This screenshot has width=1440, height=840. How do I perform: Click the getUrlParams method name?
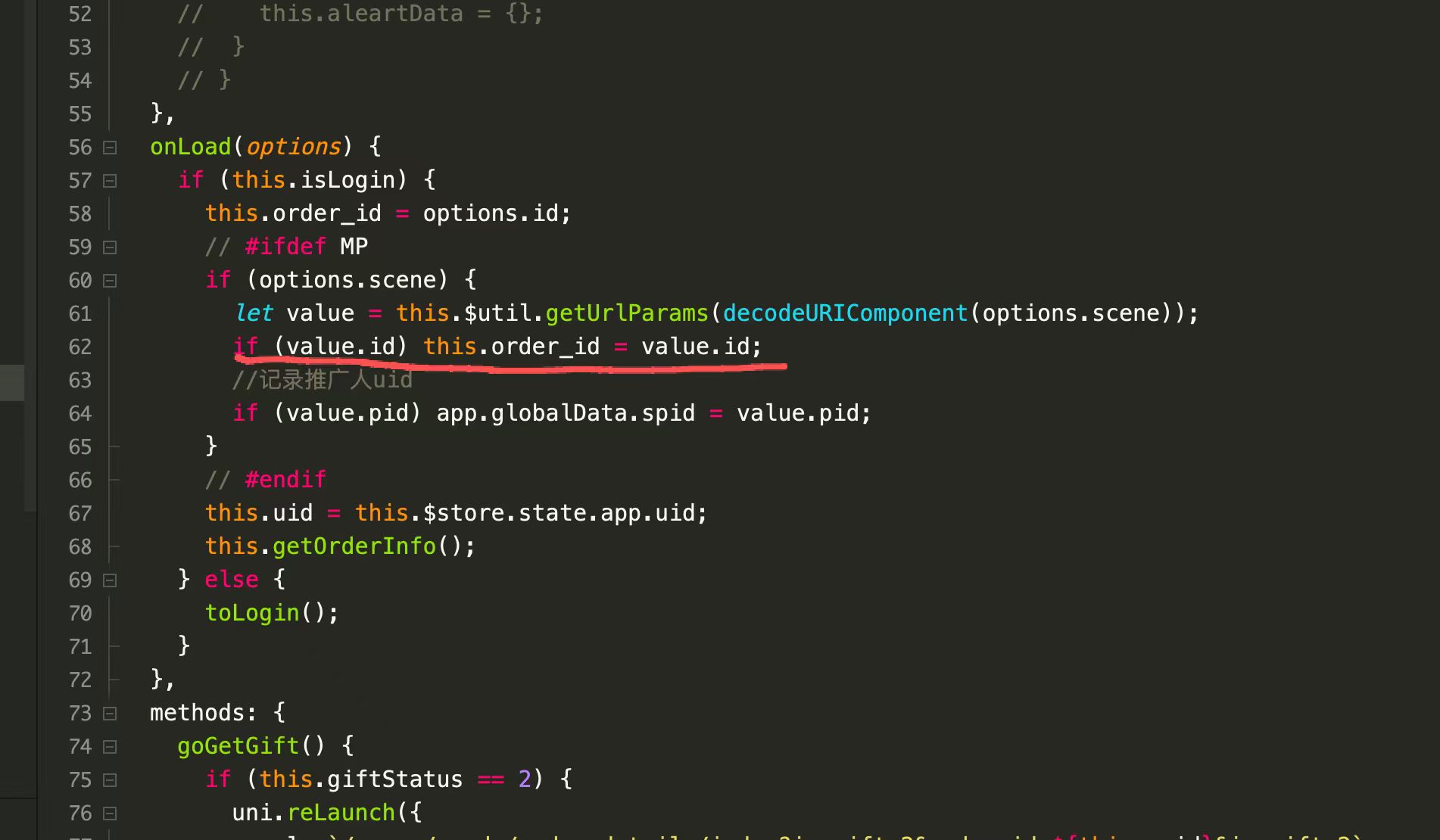(626, 313)
